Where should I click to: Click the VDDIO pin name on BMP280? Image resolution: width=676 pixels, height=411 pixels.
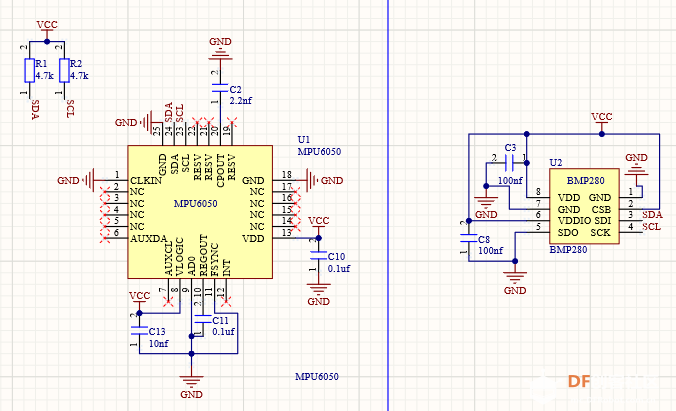pos(574,221)
